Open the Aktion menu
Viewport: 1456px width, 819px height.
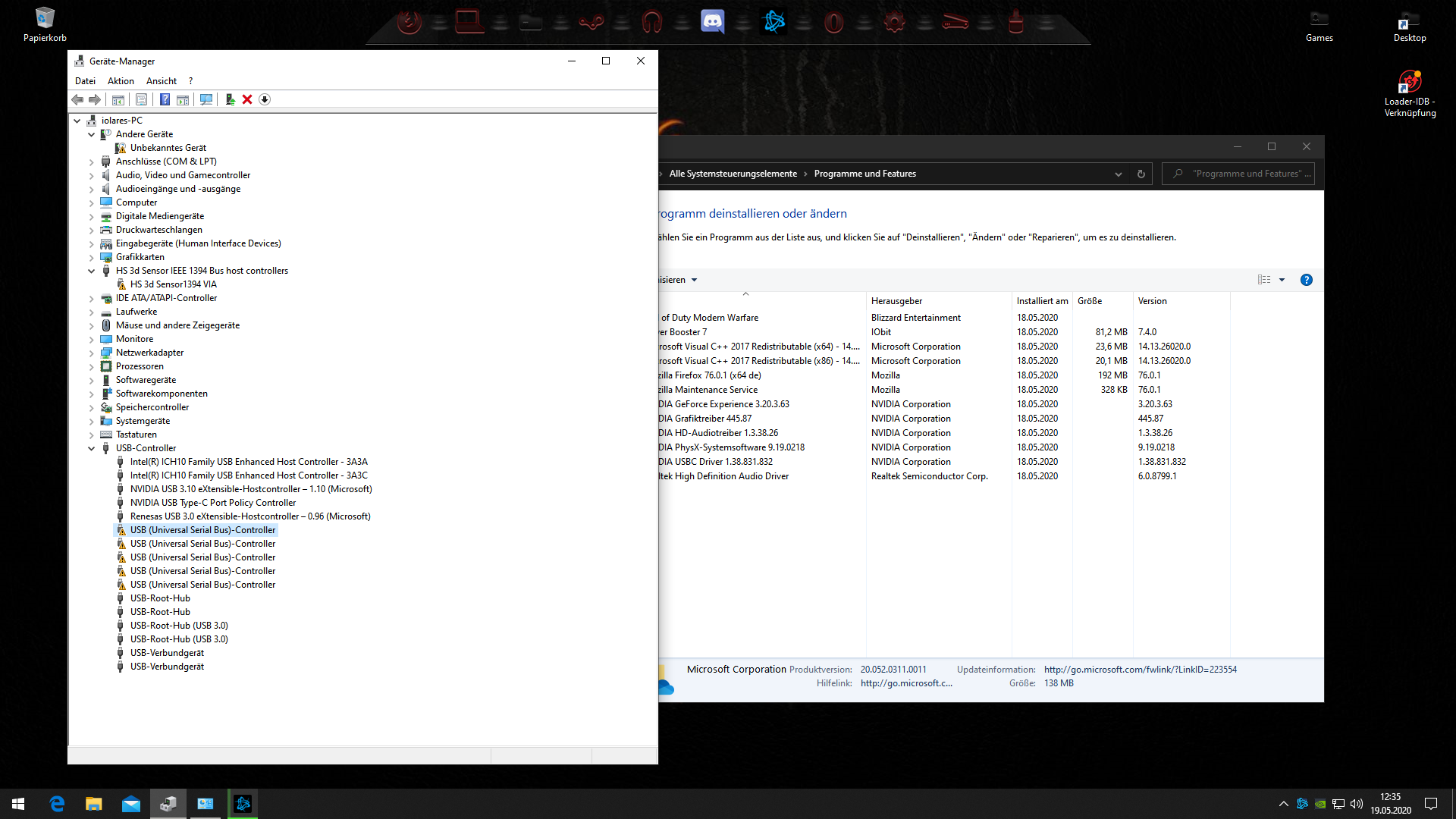coord(121,81)
